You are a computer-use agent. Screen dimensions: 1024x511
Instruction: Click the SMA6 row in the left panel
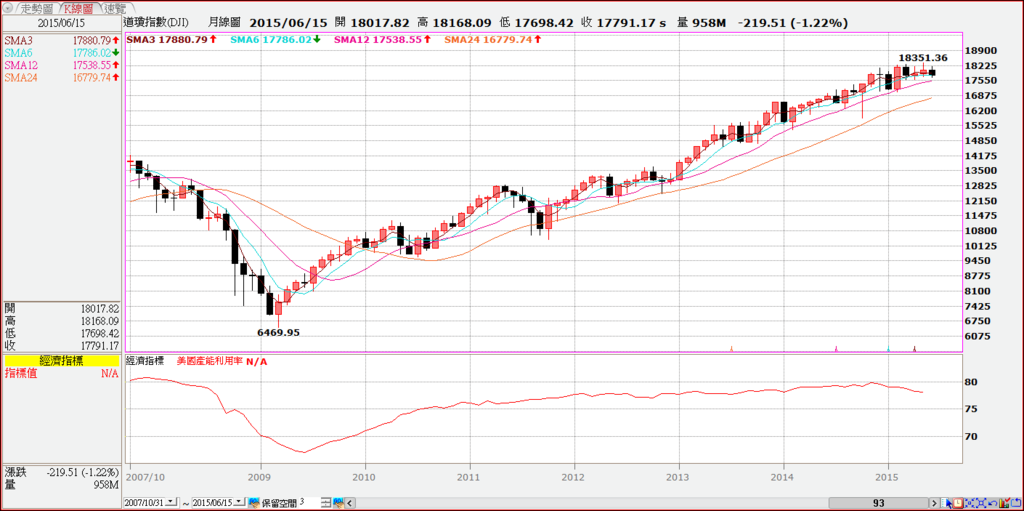click(x=62, y=52)
